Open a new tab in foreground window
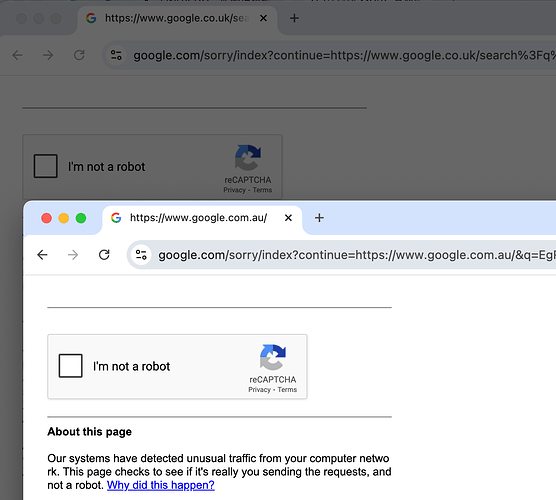 319,218
